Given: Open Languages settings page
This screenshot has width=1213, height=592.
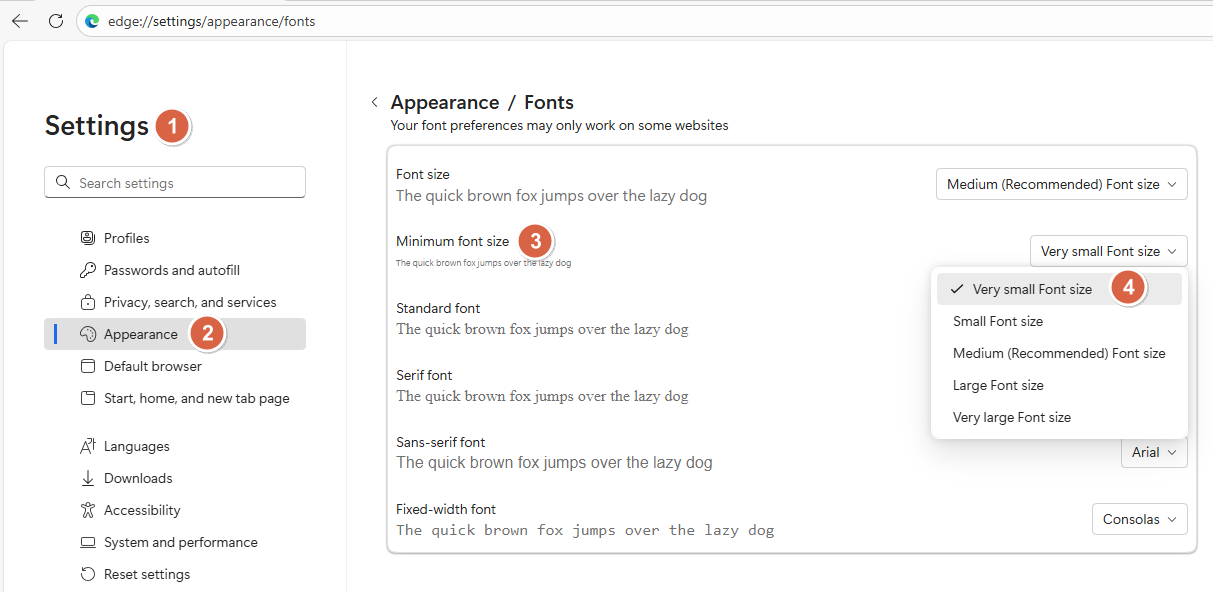Looking at the screenshot, I should point(136,446).
